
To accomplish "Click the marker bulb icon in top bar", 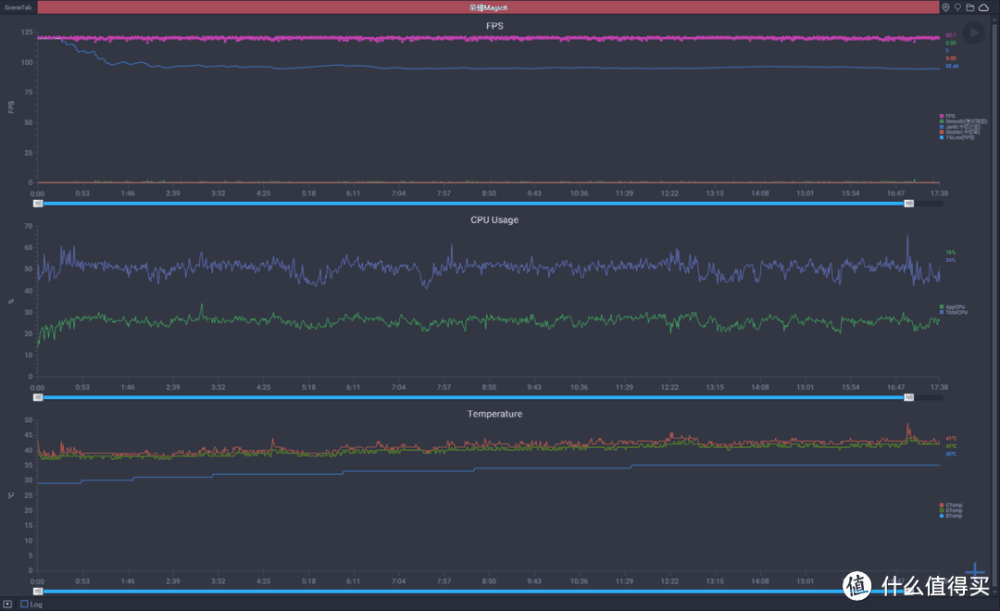I will pos(958,7).
